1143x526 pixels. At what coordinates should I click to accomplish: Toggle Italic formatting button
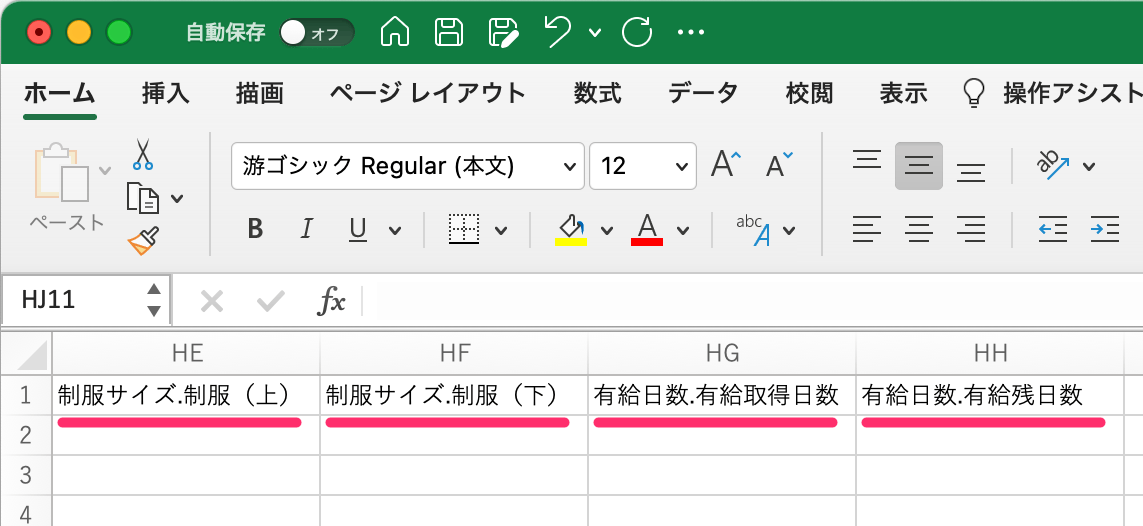(306, 230)
